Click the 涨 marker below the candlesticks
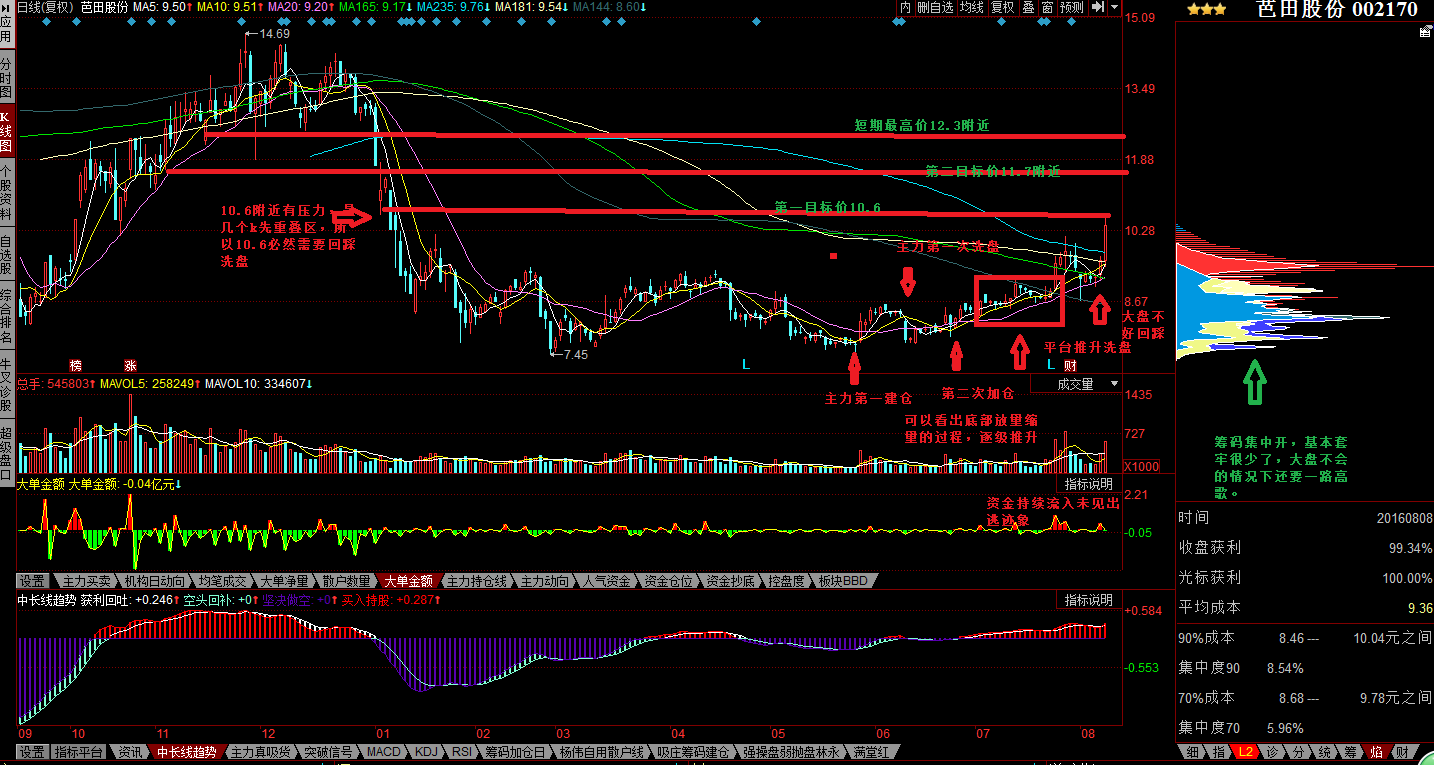1434x765 pixels. (130, 364)
